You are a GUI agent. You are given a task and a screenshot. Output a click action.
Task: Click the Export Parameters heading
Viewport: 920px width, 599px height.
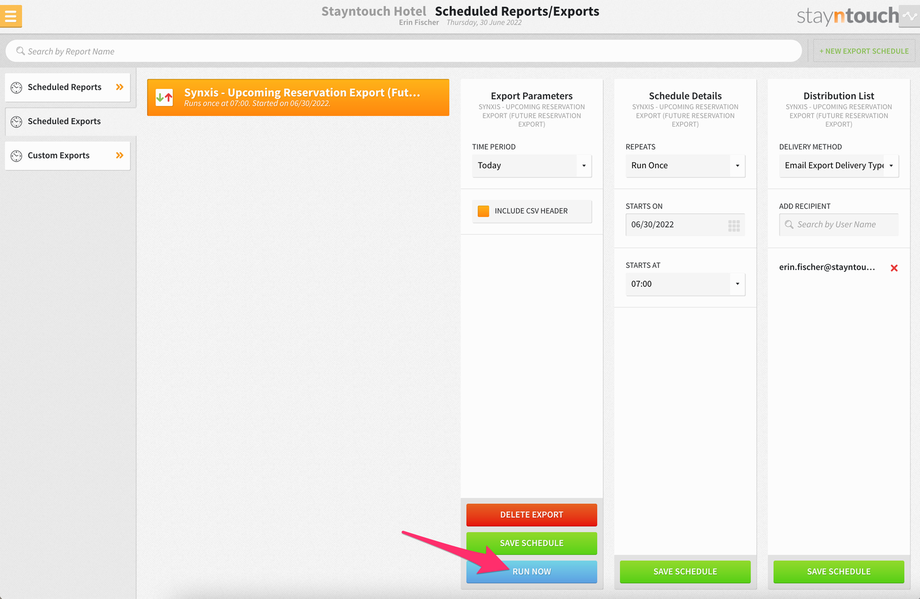(532, 96)
